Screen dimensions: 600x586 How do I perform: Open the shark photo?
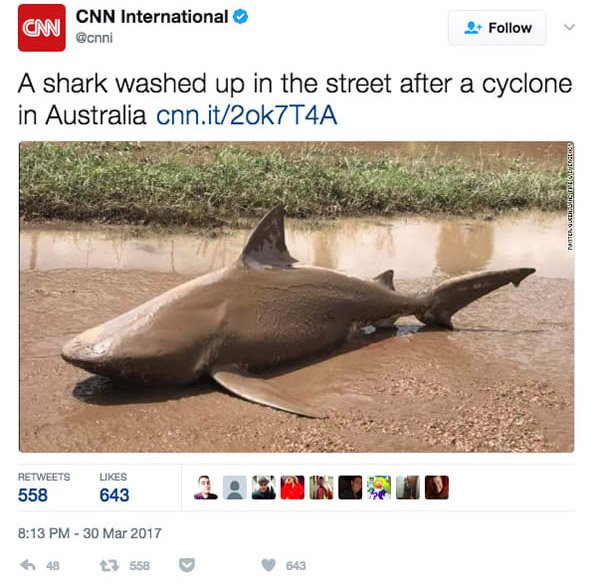tap(297, 297)
